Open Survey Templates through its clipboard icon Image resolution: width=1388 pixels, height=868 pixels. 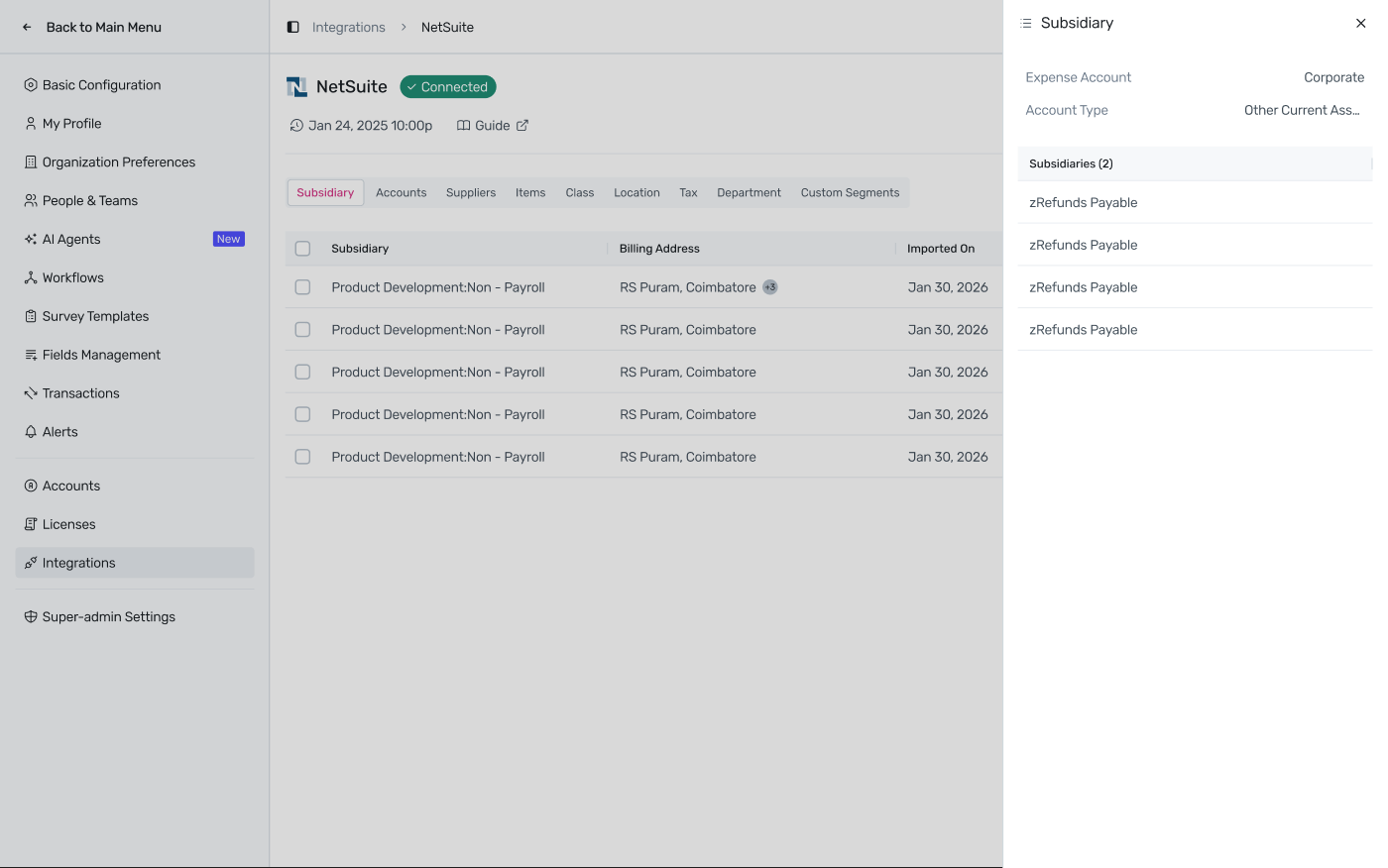(31, 317)
